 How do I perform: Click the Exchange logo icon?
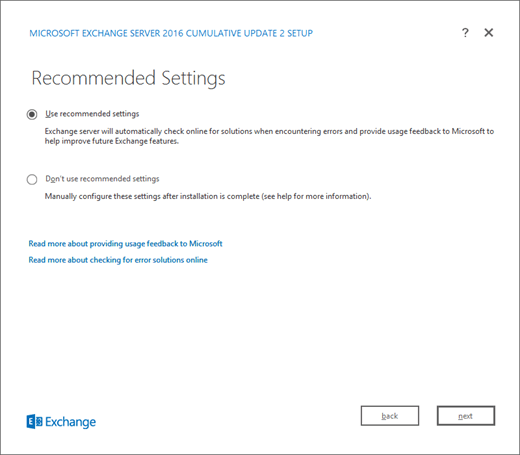[x=34, y=422]
